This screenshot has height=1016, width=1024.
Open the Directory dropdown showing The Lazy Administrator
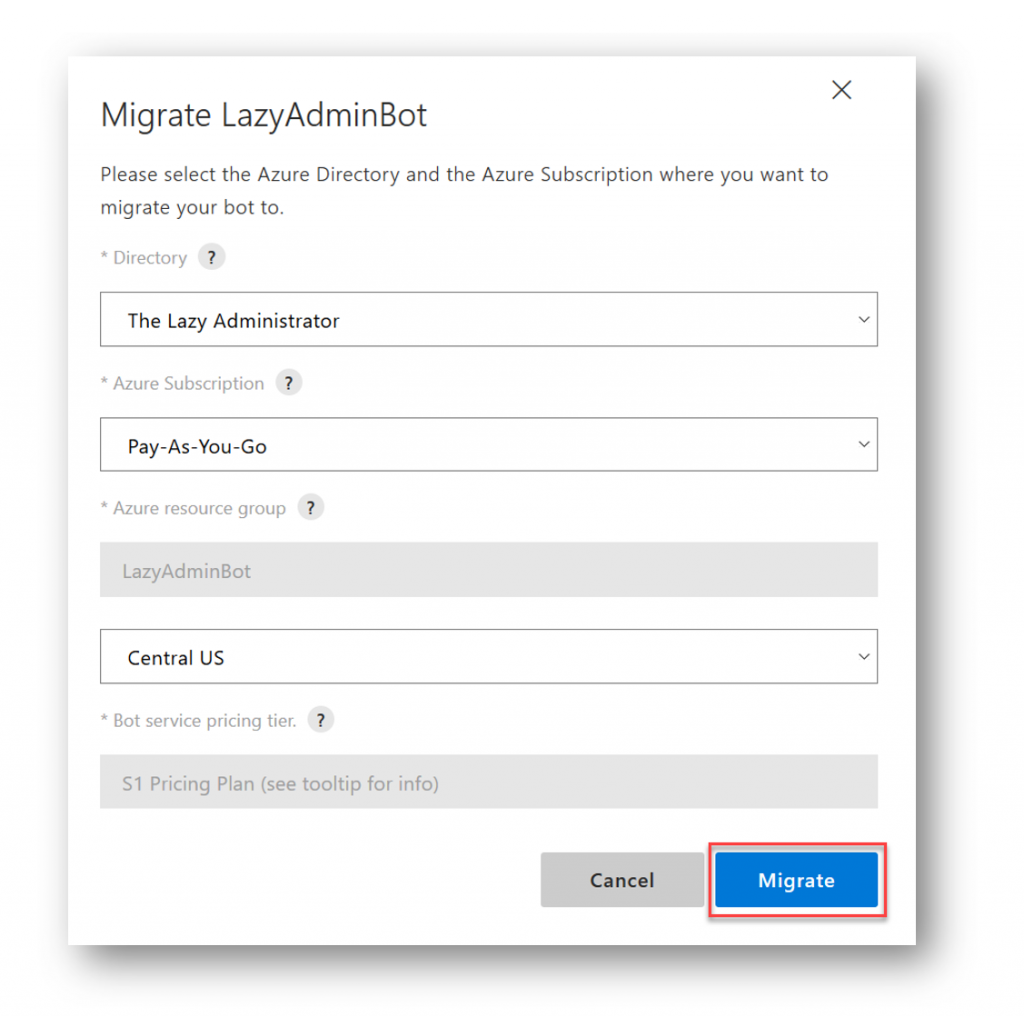(x=488, y=319)
